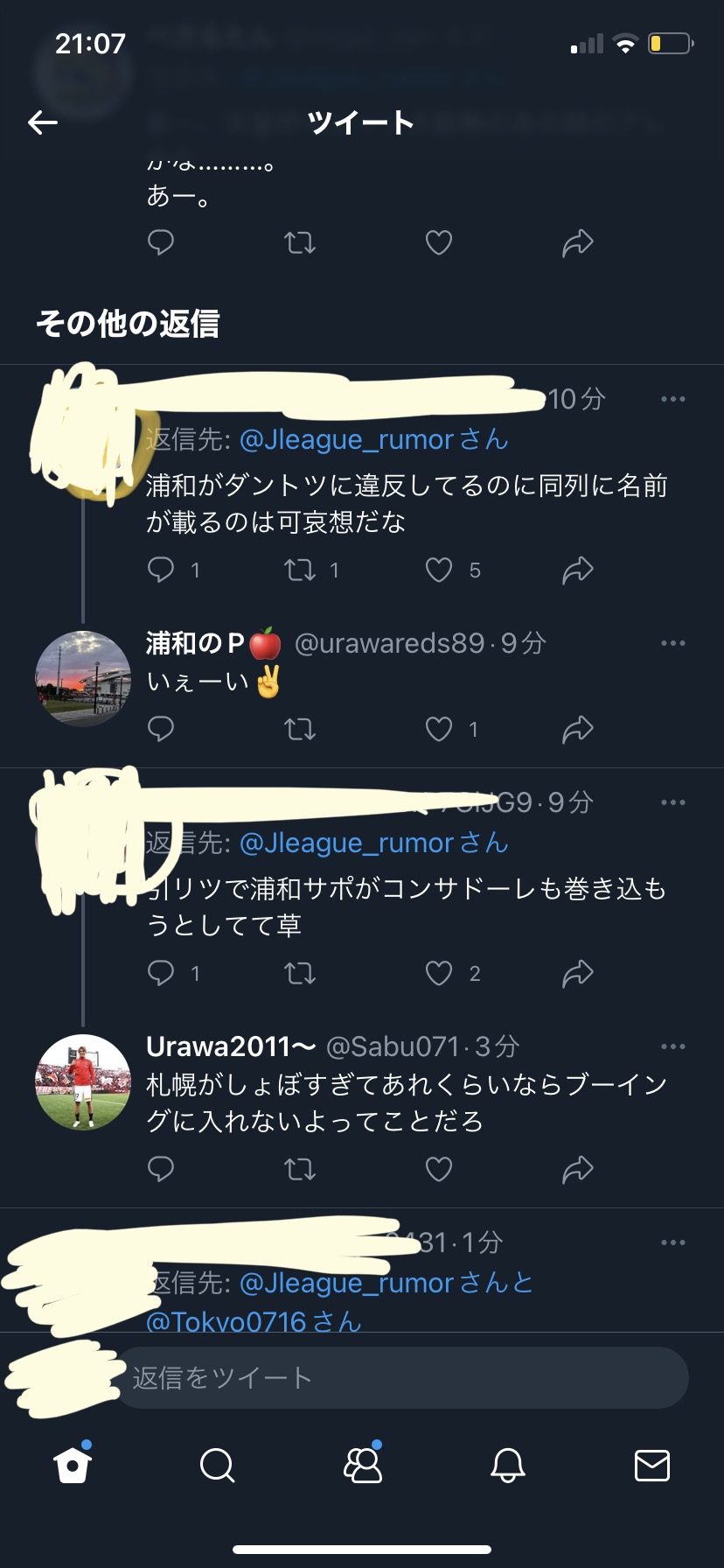The width and height of the screenshot is (724, 1568).
Task: Open the @Jleague_rumor mention in first reply
Action: click(x=346, y=439)
